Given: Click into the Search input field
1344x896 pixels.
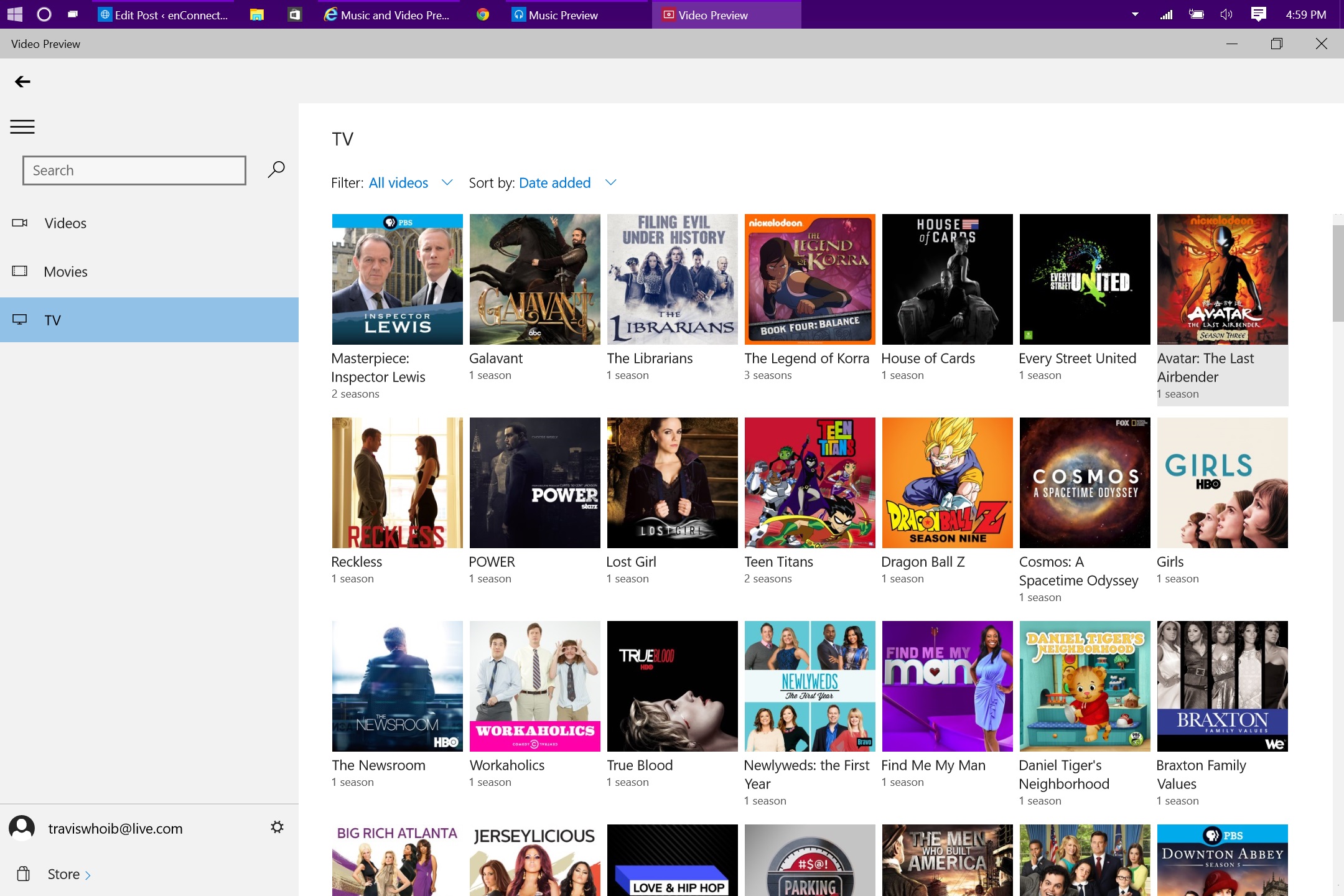Looking at the screenshot, I should coord(134,170).
